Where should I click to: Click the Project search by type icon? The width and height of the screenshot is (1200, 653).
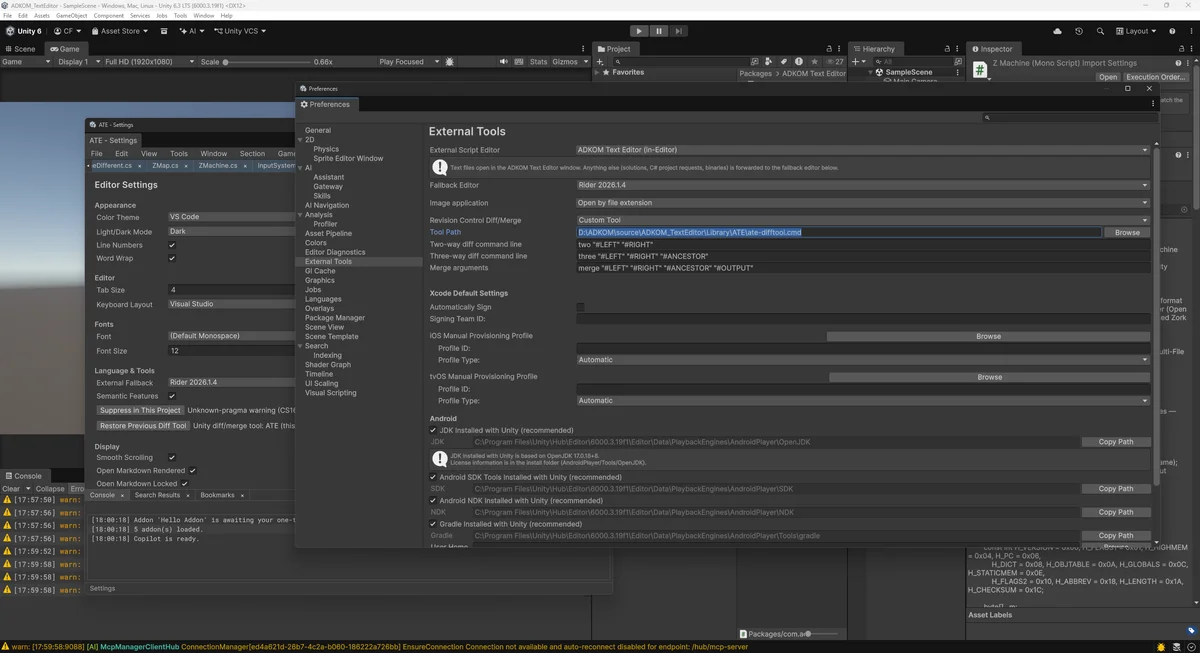tap(770, 62)
